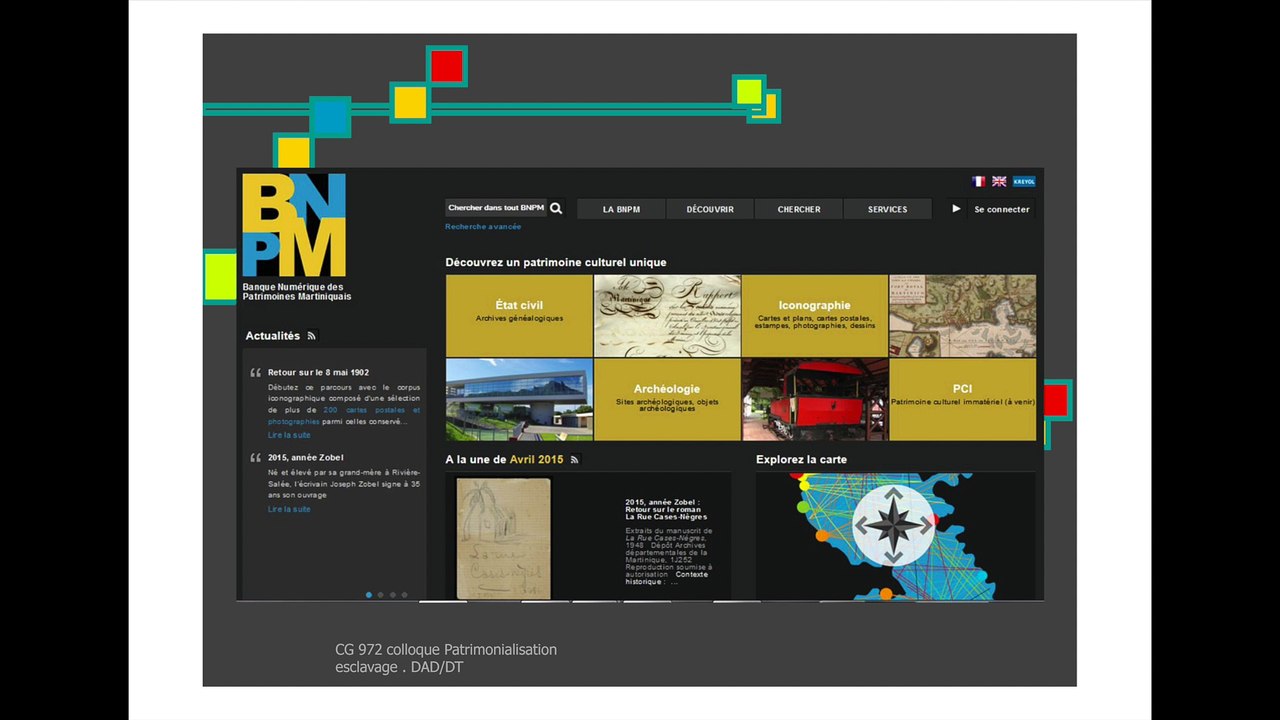Image resolution: width=1280 pixels, height=720 pixels.
Task: Open the Actualités RSS feed icon
Action: [312, 336]
